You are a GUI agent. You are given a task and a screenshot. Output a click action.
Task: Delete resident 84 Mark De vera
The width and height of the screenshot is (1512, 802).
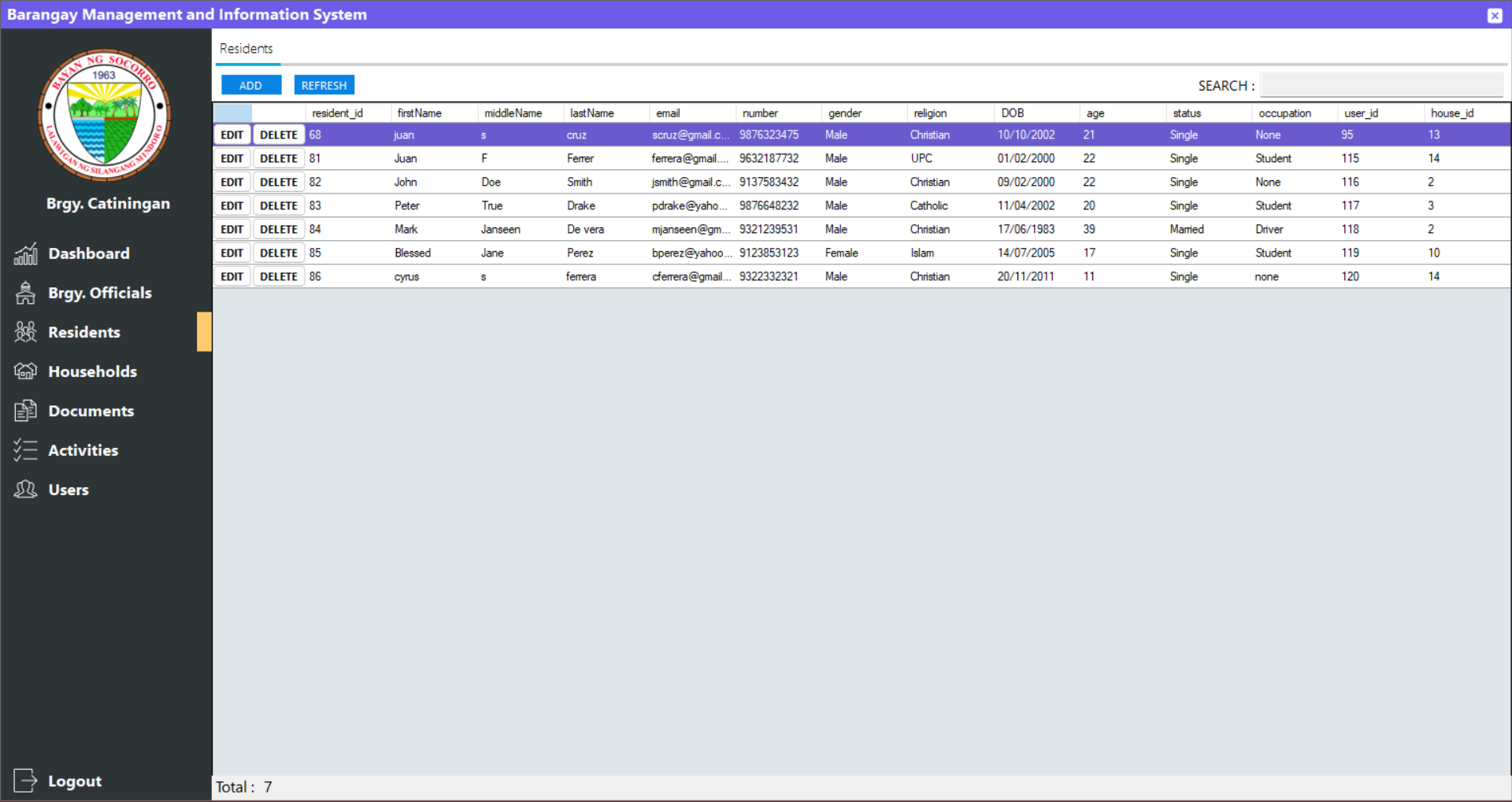[279, 229]
